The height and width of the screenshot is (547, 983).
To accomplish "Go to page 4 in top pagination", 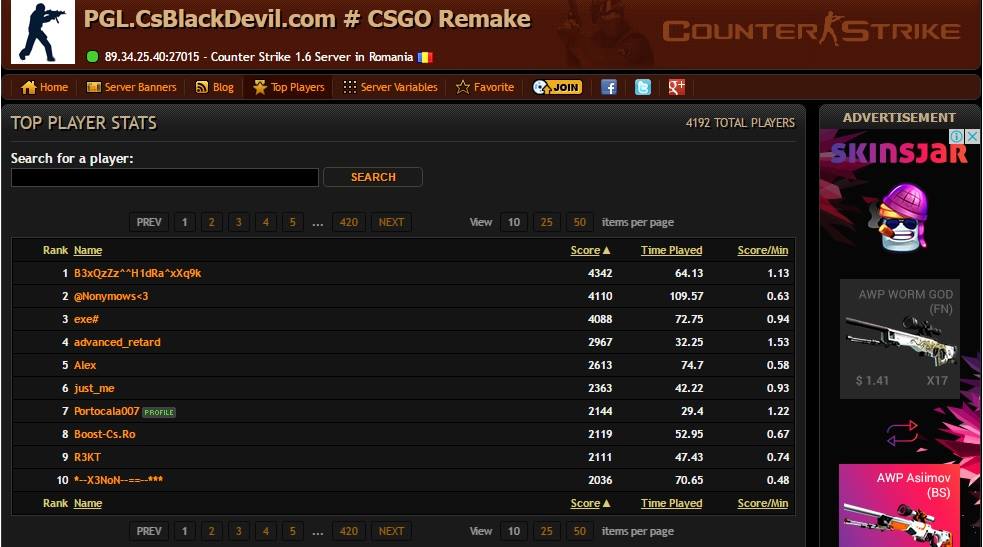I will pos(266,222).
